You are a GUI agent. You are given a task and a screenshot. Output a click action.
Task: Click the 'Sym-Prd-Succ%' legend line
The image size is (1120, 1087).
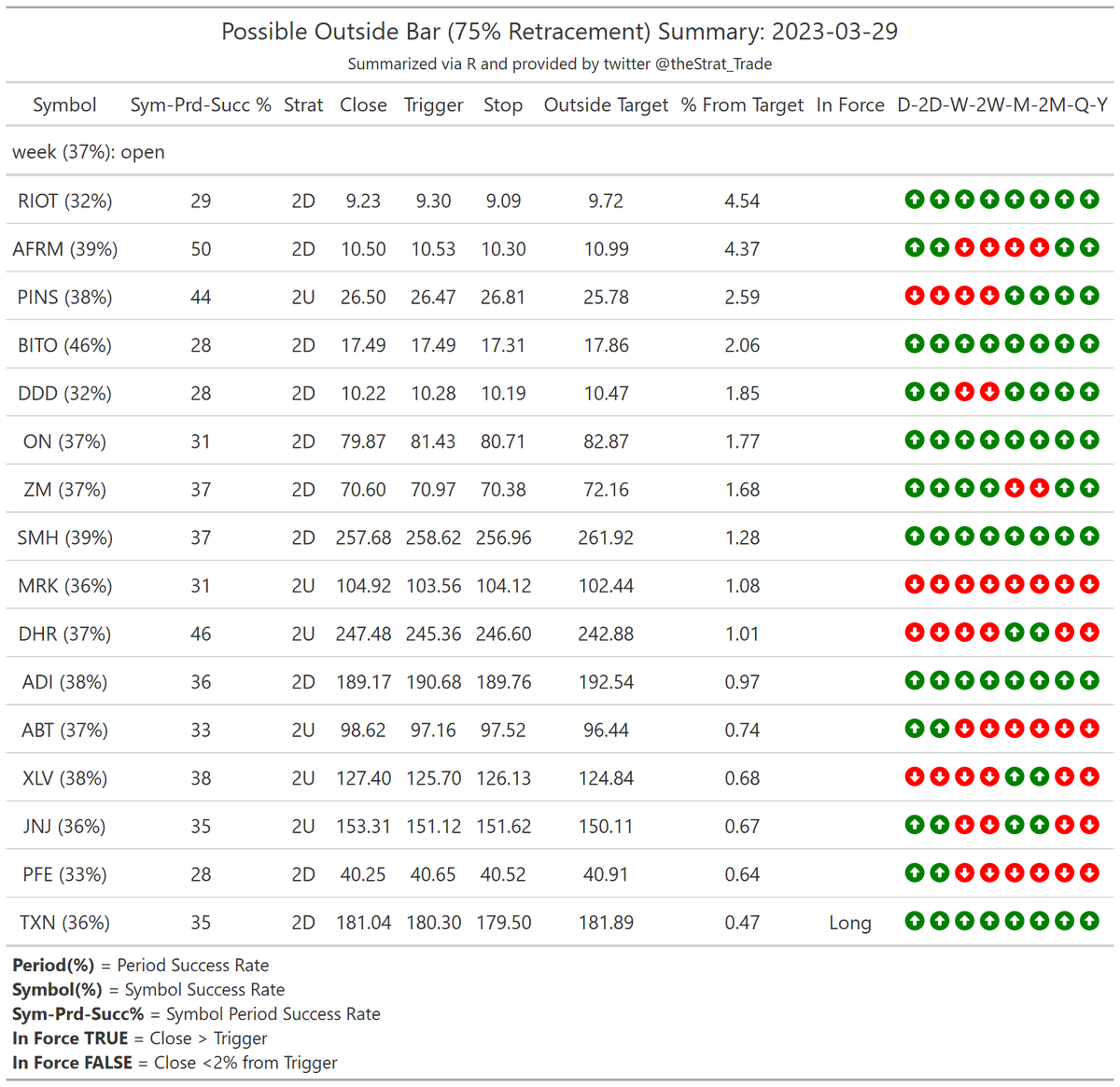(196, 1014)
